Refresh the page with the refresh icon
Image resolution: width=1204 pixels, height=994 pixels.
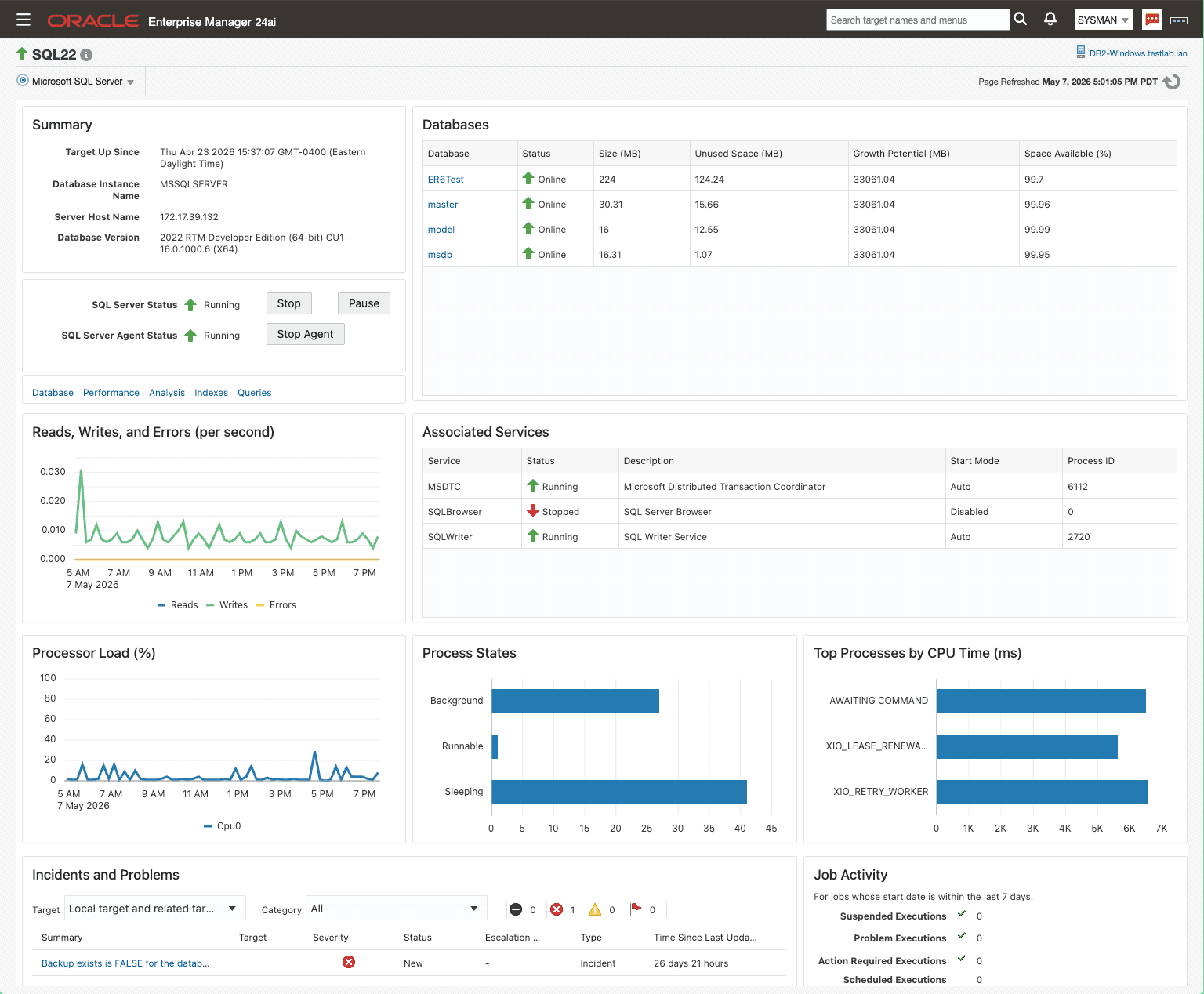1172,82
